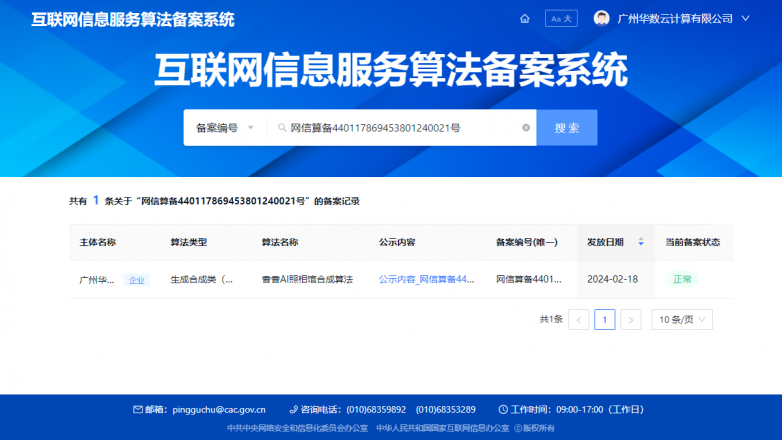This screenshot has width=782, height=440.
Task: Open the 公示内容_网信算备 link in the result row
Action: 426,279
